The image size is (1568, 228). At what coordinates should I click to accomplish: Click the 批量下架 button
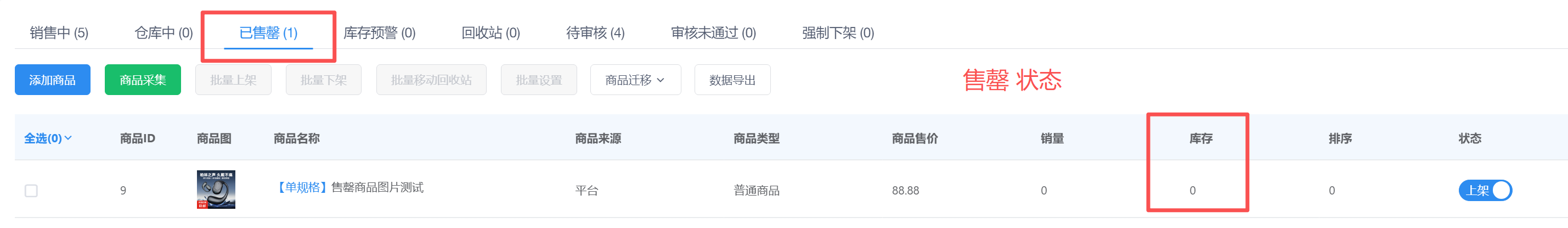click(x=323, y=80)
